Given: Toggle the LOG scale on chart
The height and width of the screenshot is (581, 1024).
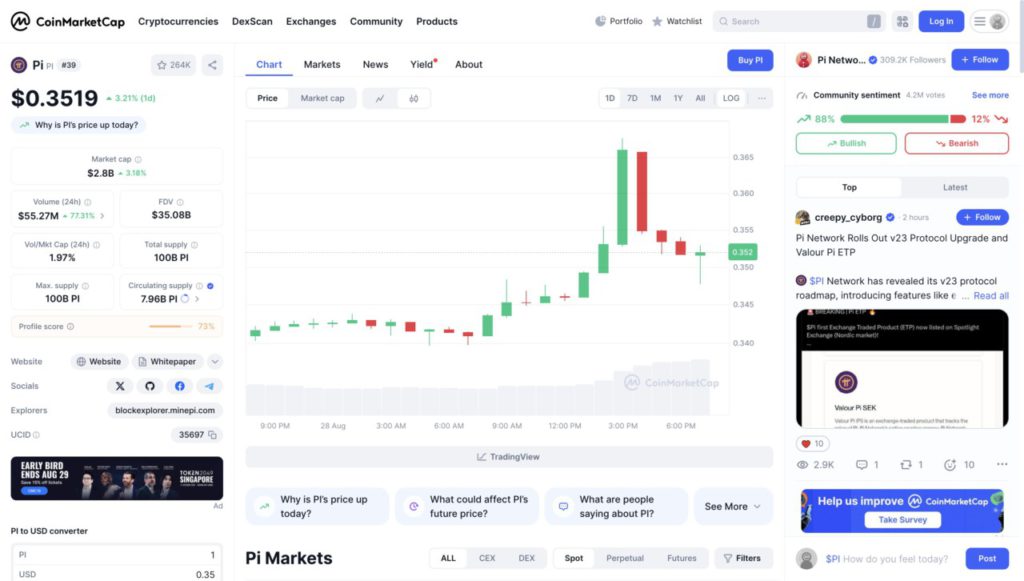Looking at the screenshot, I should click(731, 98).
